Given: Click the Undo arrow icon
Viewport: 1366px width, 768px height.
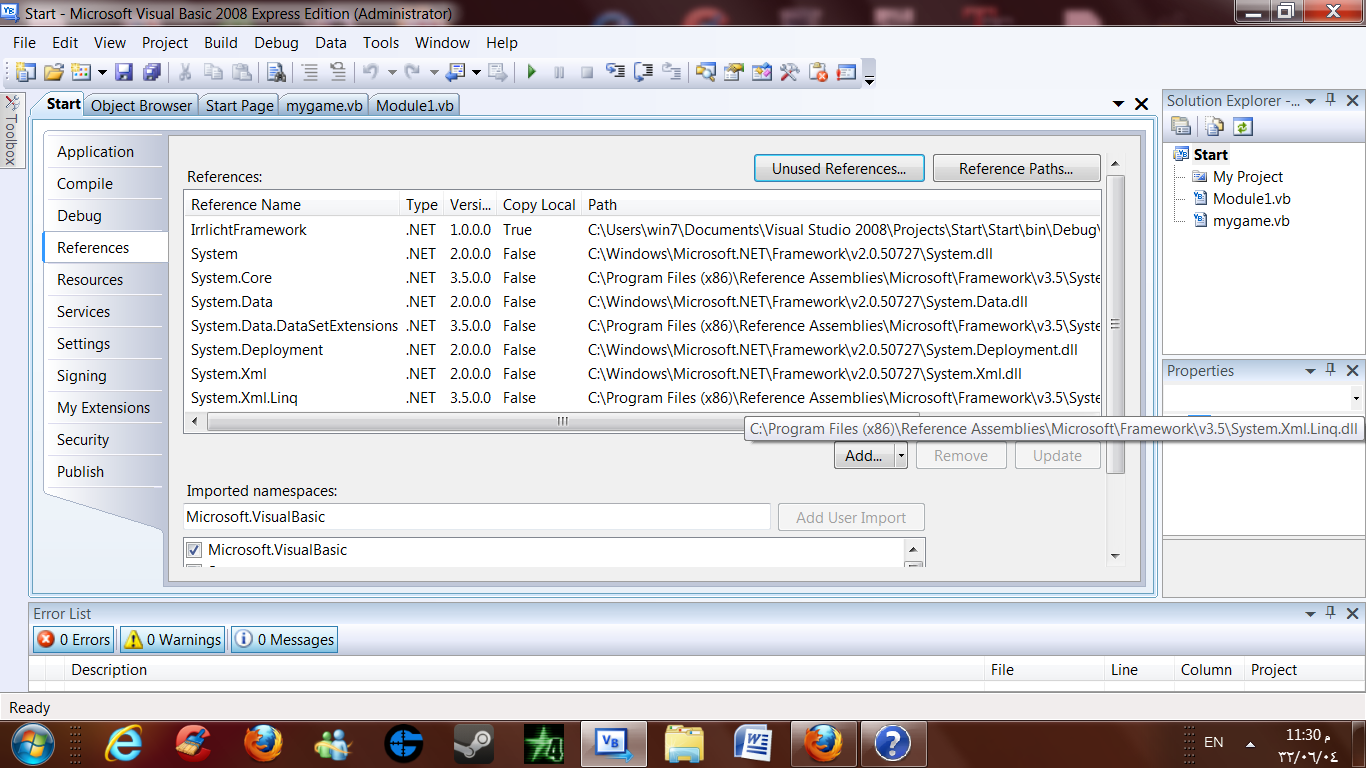Looking at the screenshot, I should coord(371,72).
